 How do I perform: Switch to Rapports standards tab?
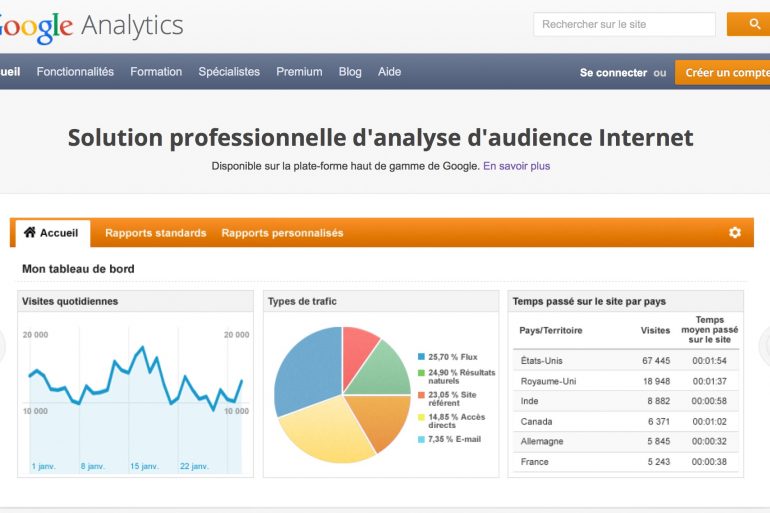(x=155, y=233)
